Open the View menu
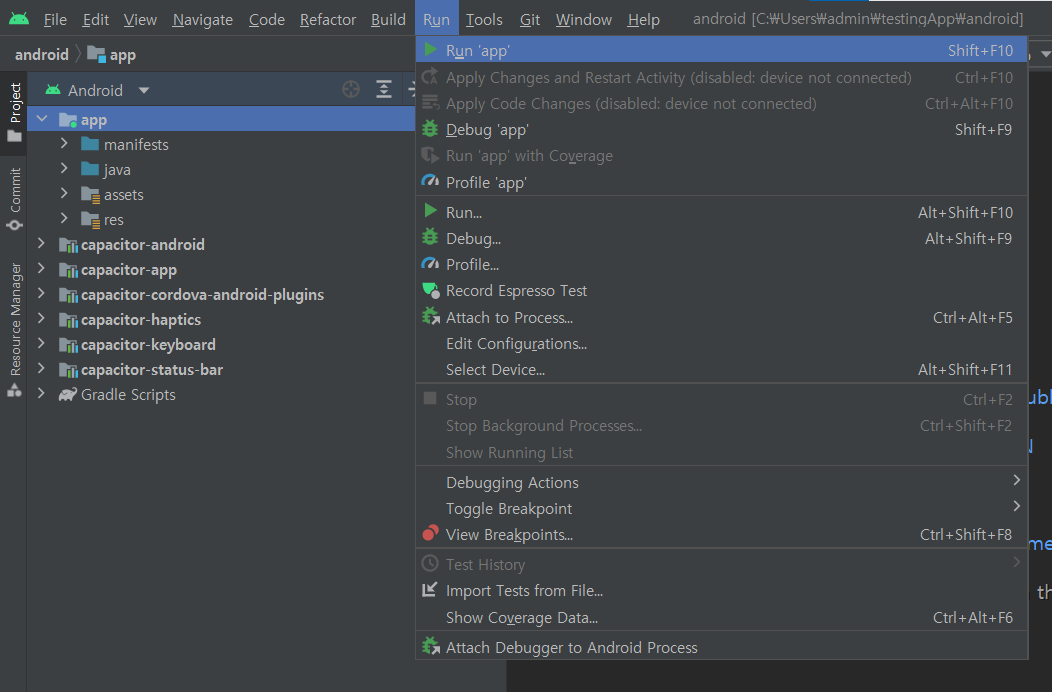Viewport: 1052px width, 692px height. pyautogui.click(x=140, y=19)
